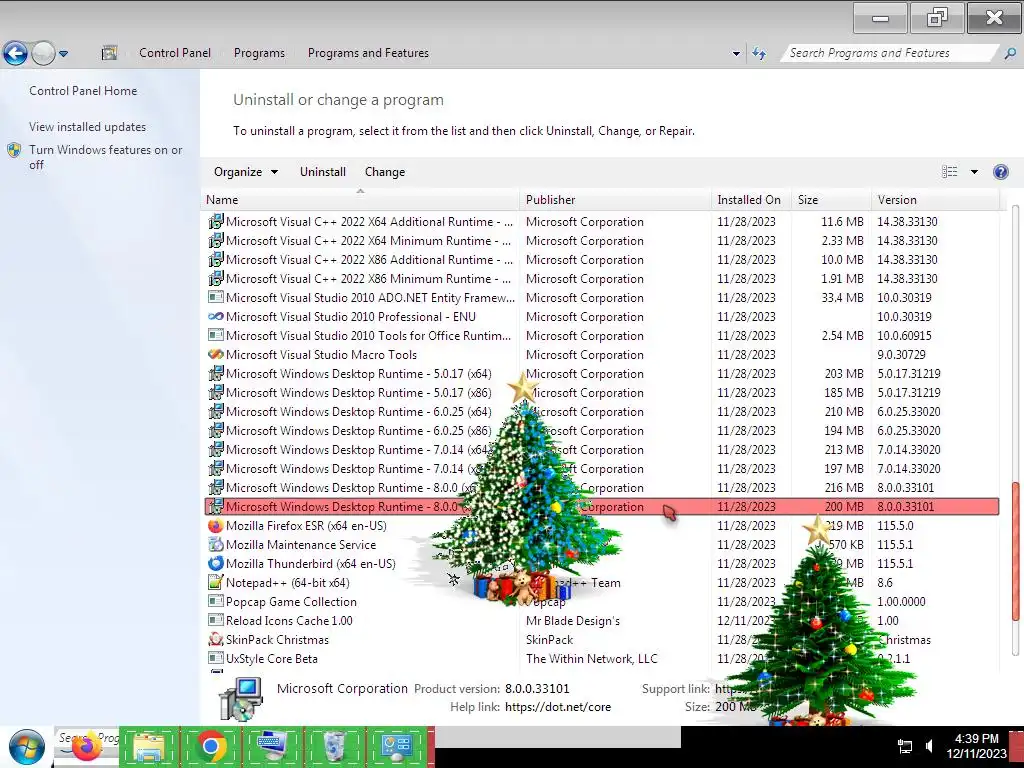Viewport: 1024px width, 768px height.
Task: Select Visual C++ 2022 X86 Minimum Runtime icon
Action: (x=216, y=278)
